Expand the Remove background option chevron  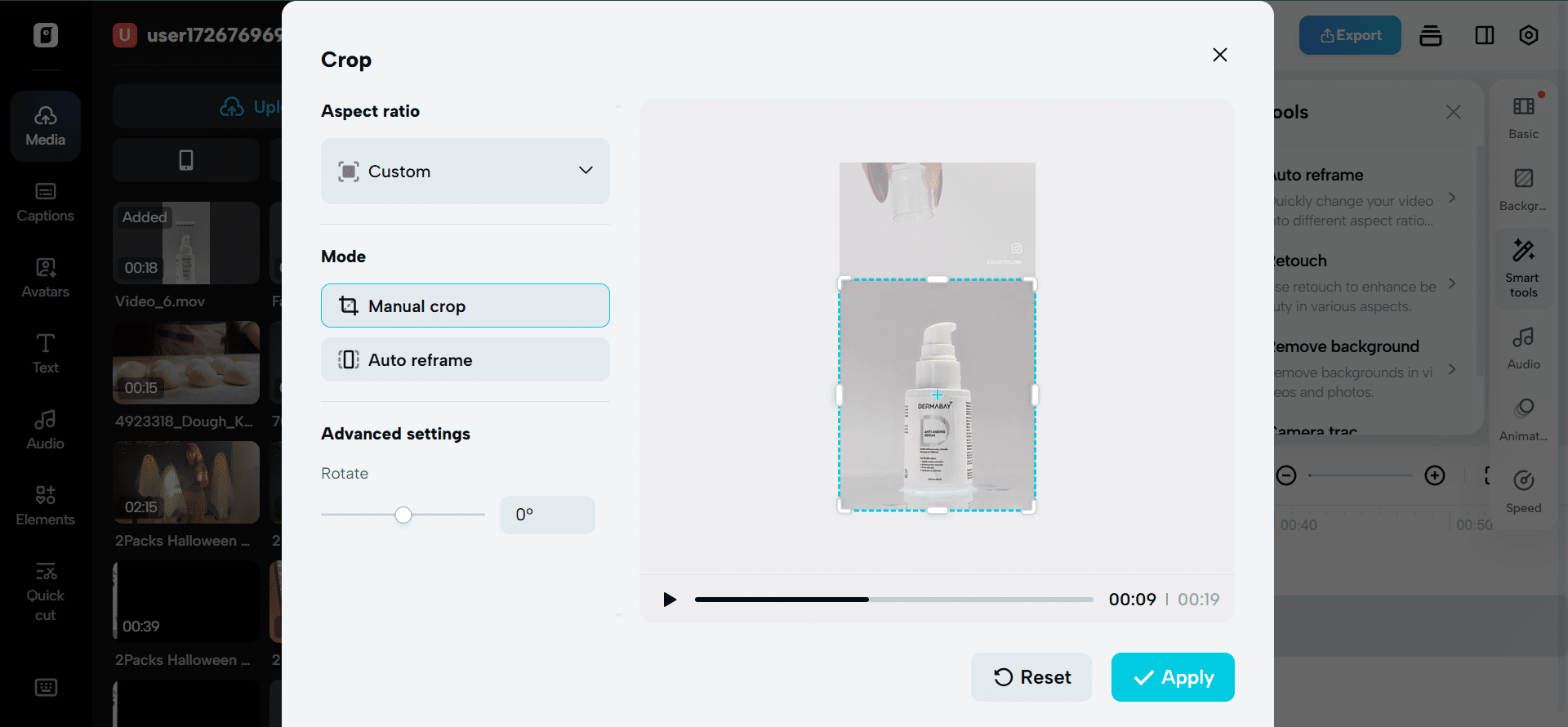[1452, 369]
